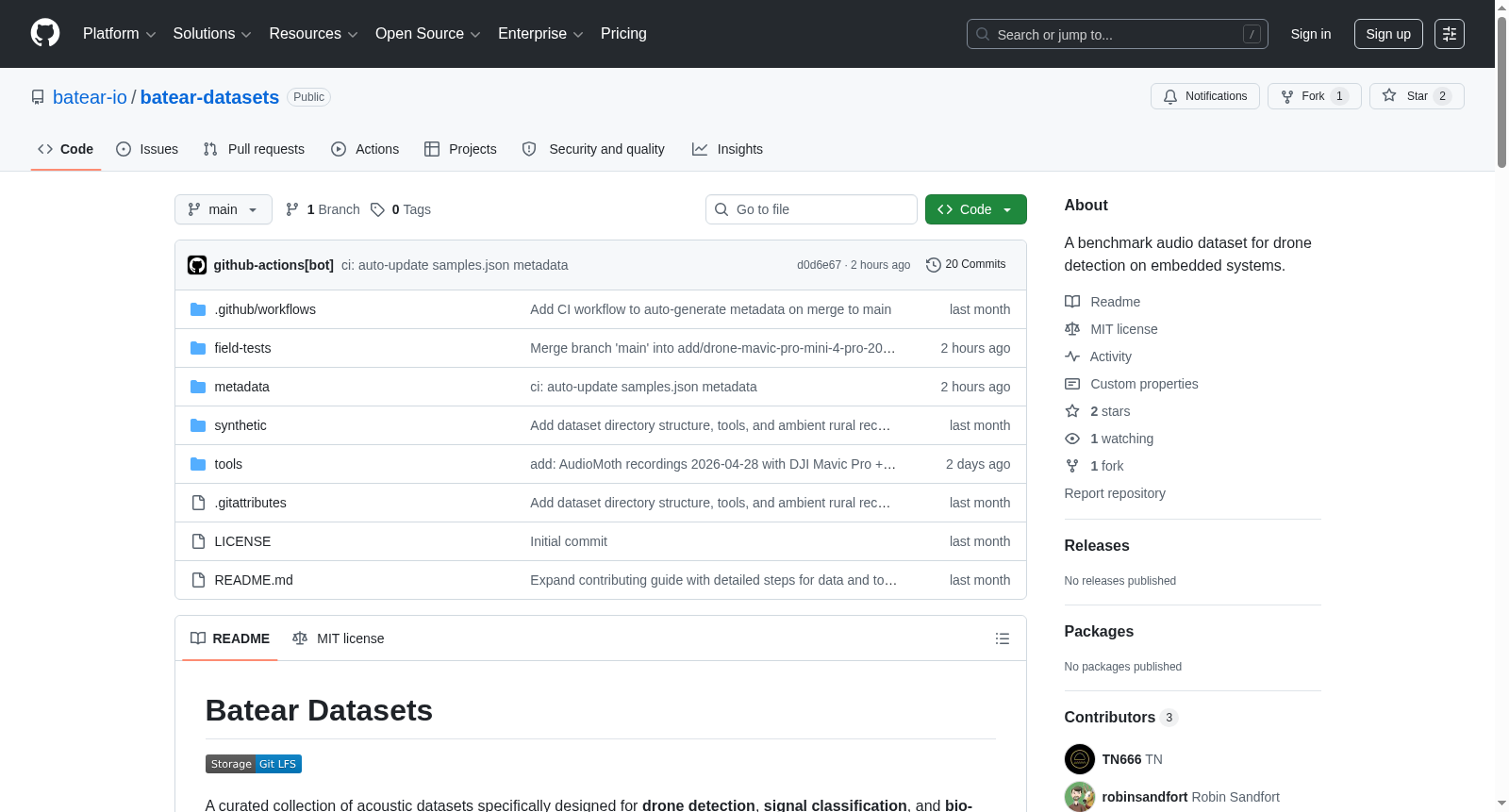The width and height of the screenshot is (1509, 812).
Task: Click the stars icon in About sidebar
Action: tap(1072, 411)
